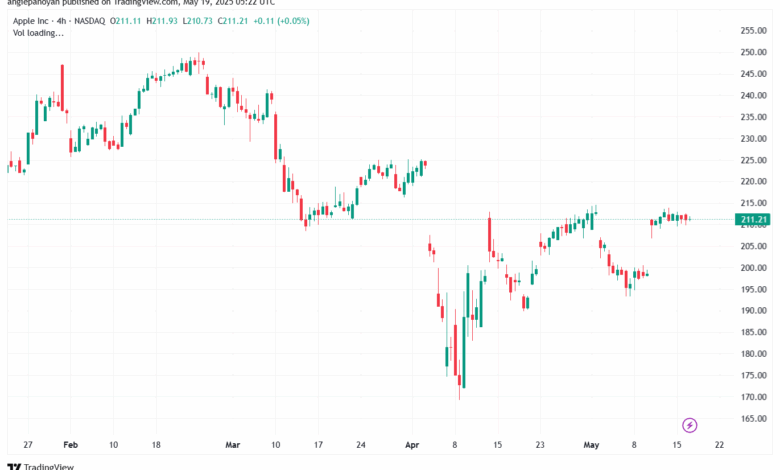Click the TradingView wordmark text
Image resolution: width=780 pixels, height=470 pixels.
(x=49, y=467)
